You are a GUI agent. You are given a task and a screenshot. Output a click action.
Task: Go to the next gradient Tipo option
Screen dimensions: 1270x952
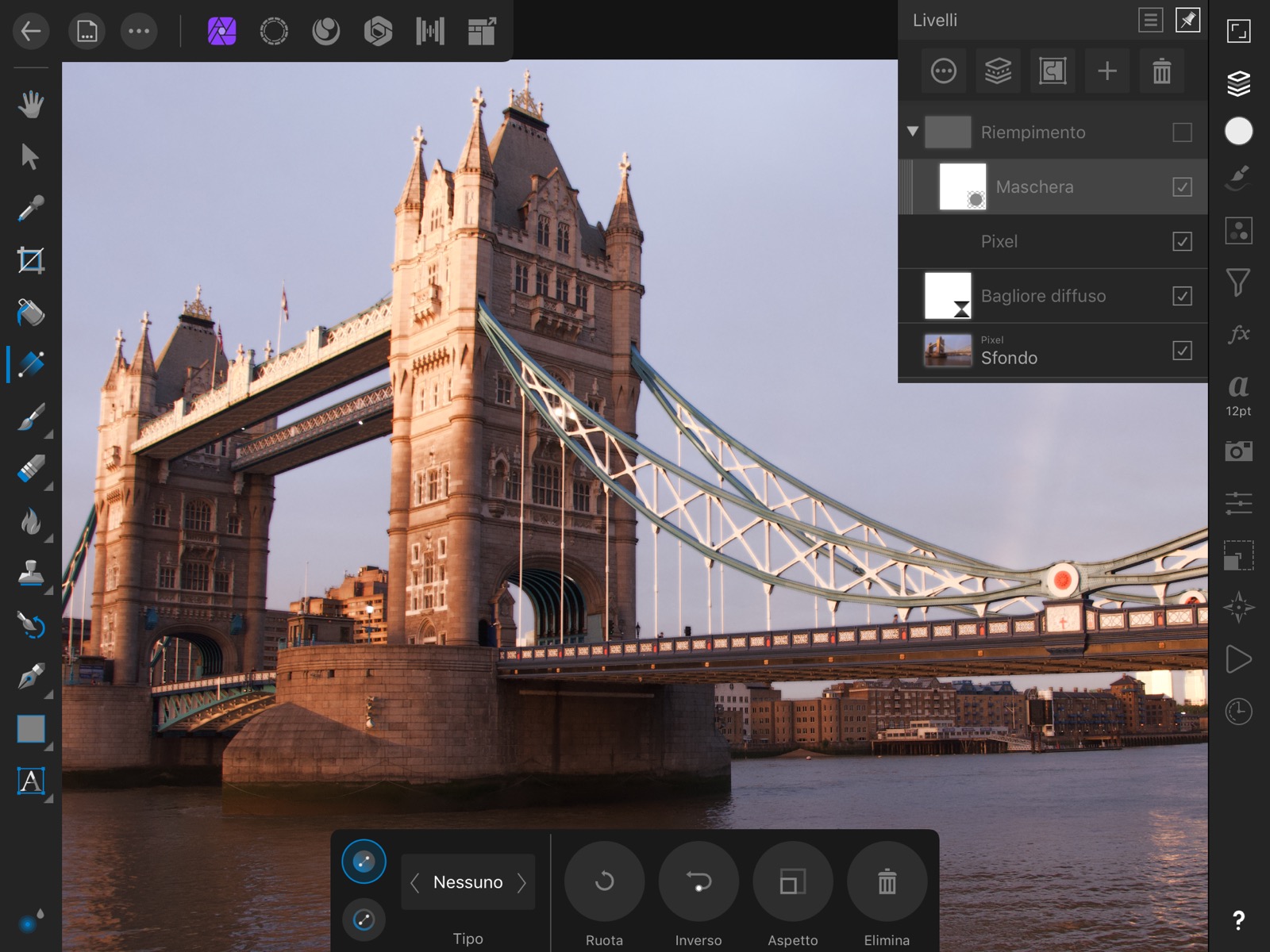[521, 882]
